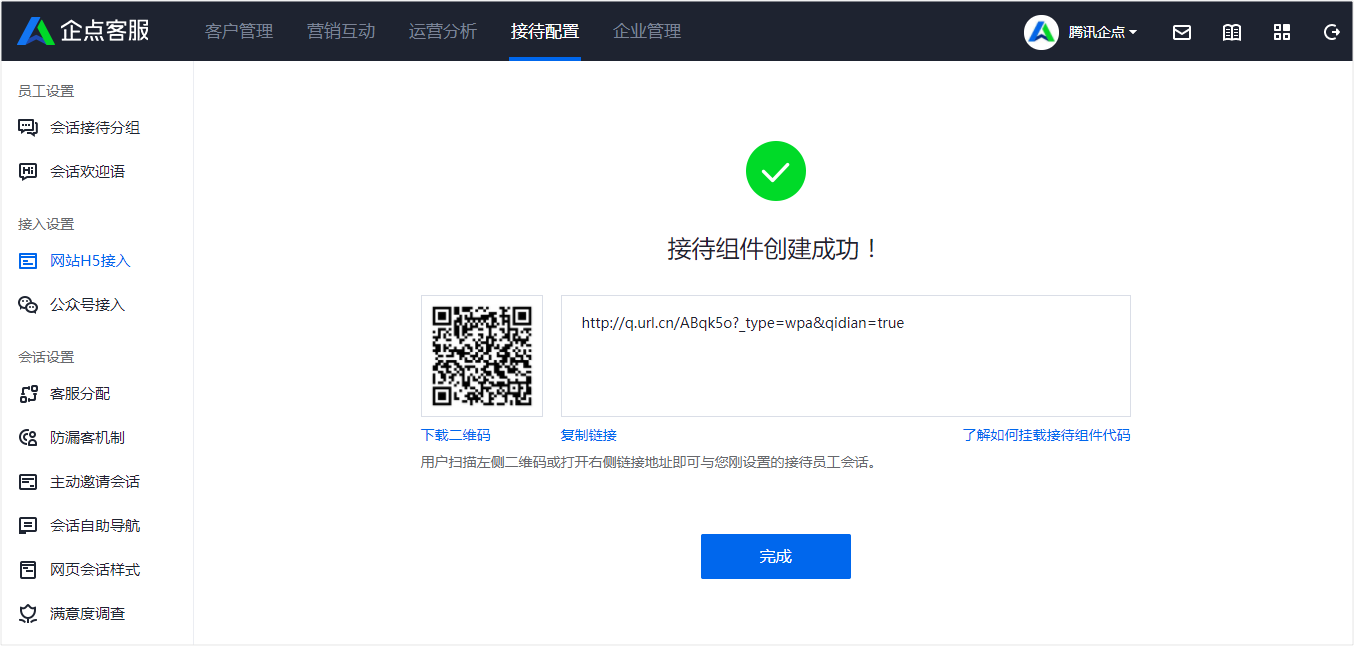Click the 网页会话样式 icon
Viewport: 1354px width, 646px height.
tap(28, 570)
